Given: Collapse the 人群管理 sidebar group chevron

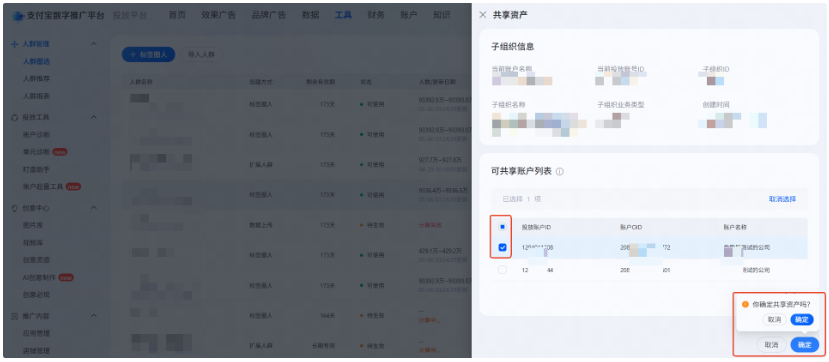Looking at the screenshot, I should (x=94, y=44).
